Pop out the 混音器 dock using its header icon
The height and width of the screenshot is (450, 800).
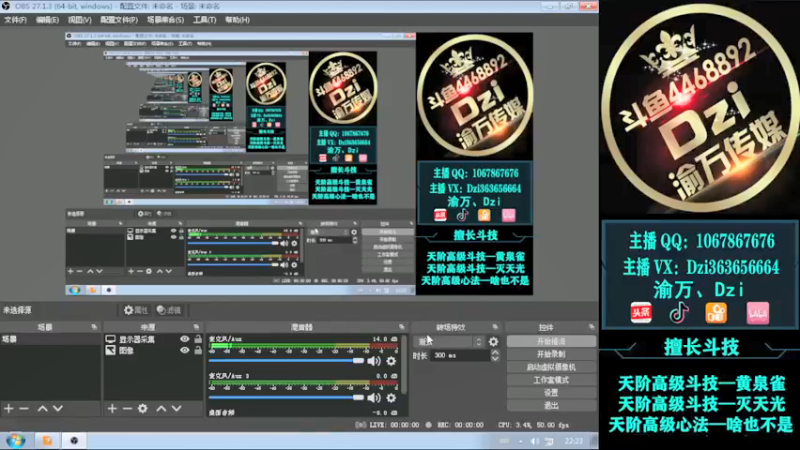point(402,327)
